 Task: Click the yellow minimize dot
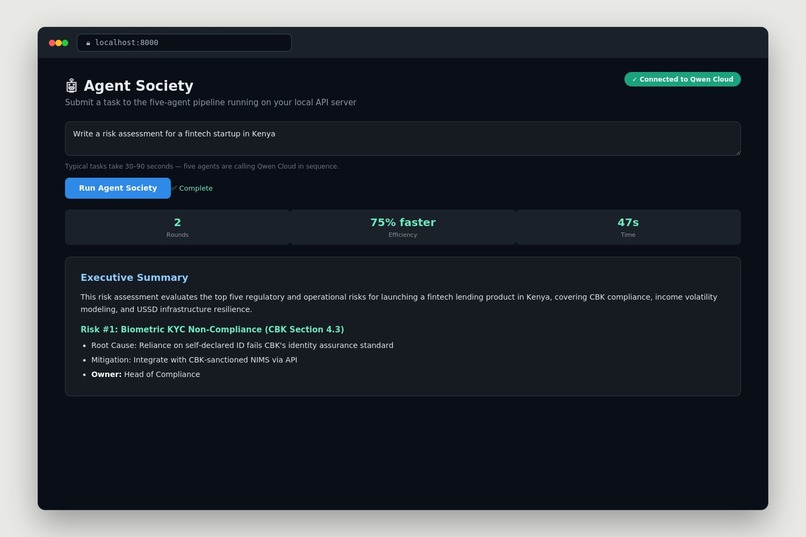59,43
